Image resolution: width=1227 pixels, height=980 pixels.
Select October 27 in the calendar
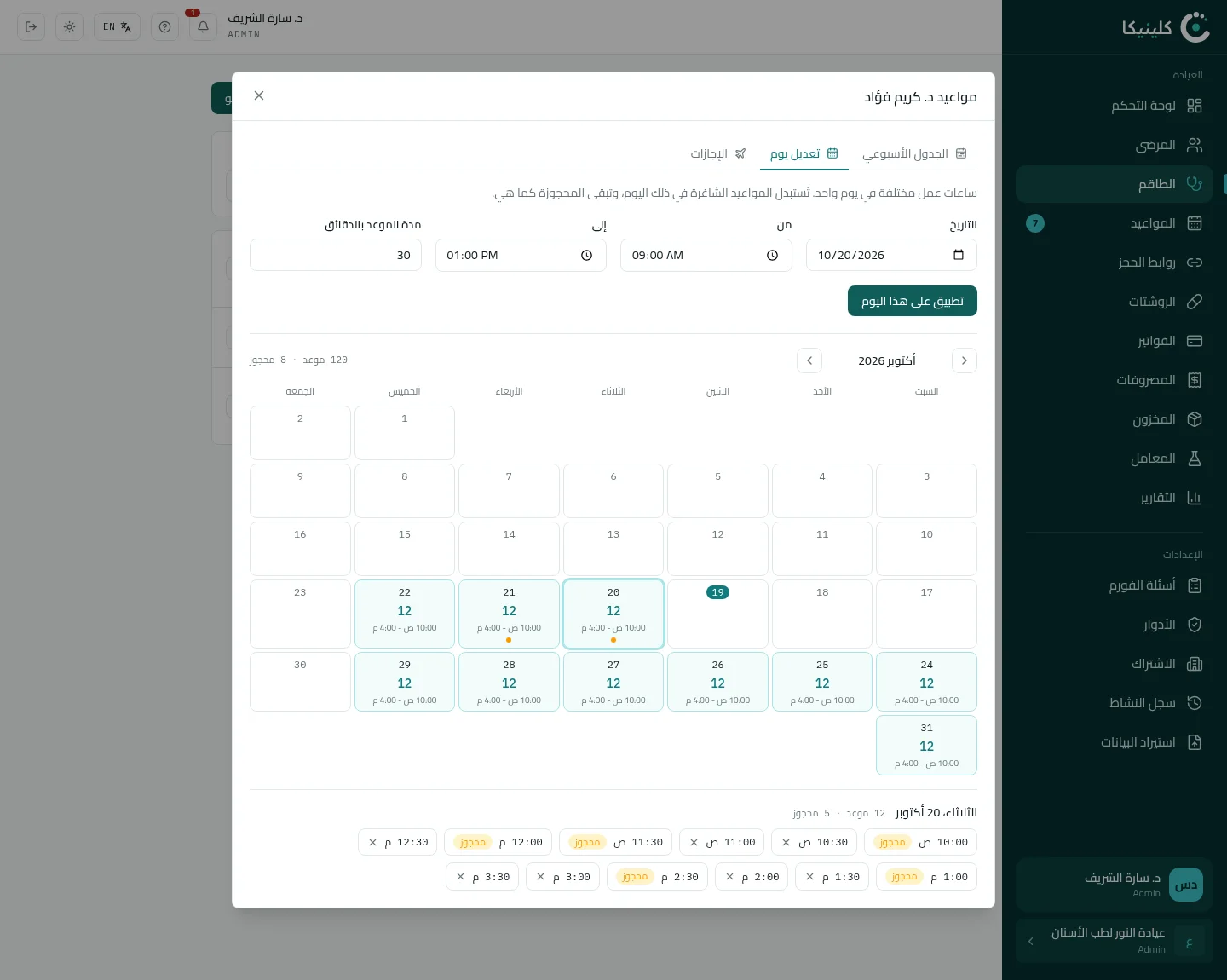[x=613, y=682]
